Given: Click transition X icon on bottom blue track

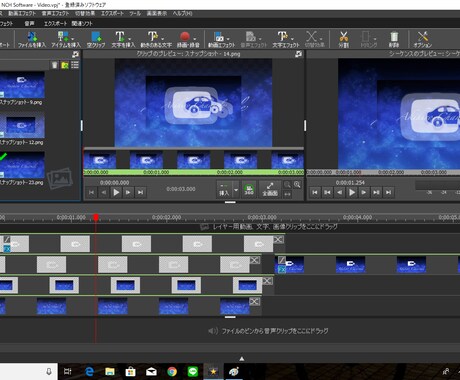Looking at the screenshot, I should 254,302.
